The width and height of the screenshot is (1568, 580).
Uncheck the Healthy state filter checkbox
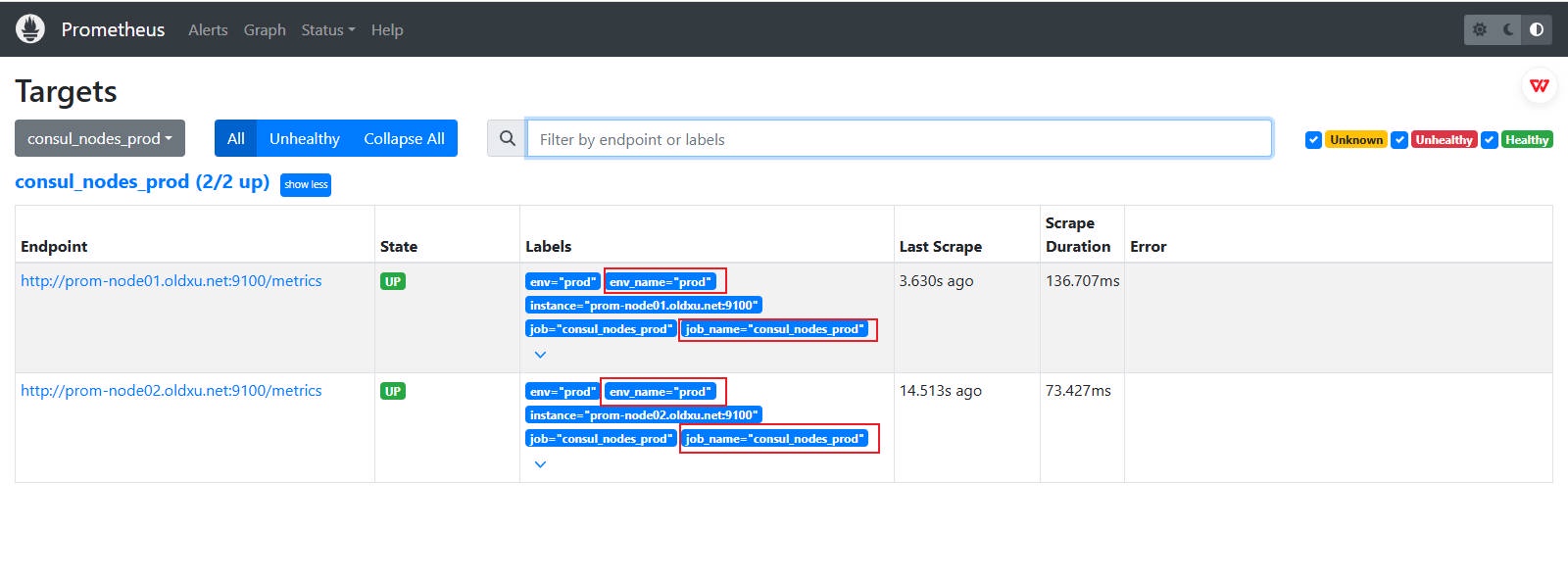point(1489,140)
